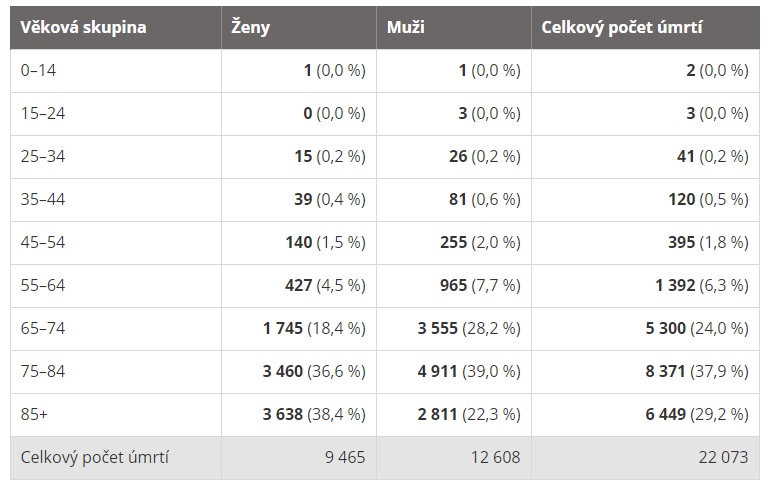The height and width of the screenshot is (489, 769).
Task: Click the Muži column header
Action: [454, 27]
